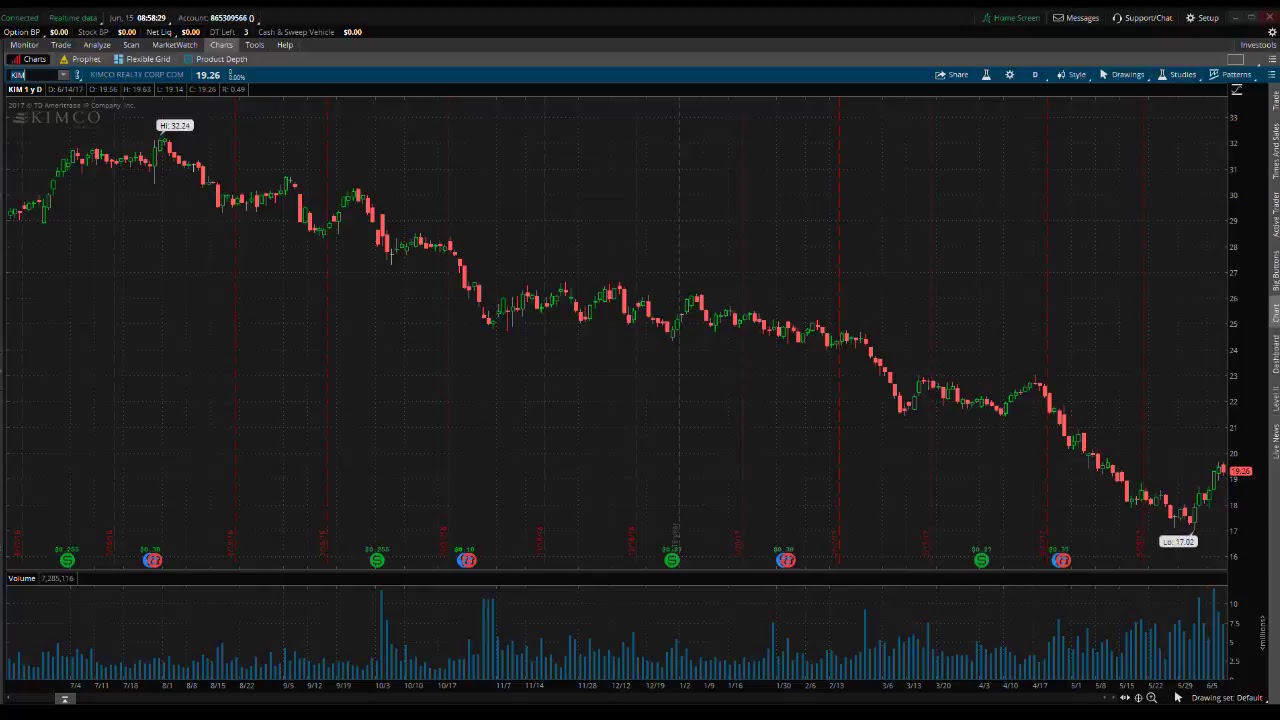Open Support/Chat
Image resolution: width=1280 pixels, height=720 pixels.
1142,18
